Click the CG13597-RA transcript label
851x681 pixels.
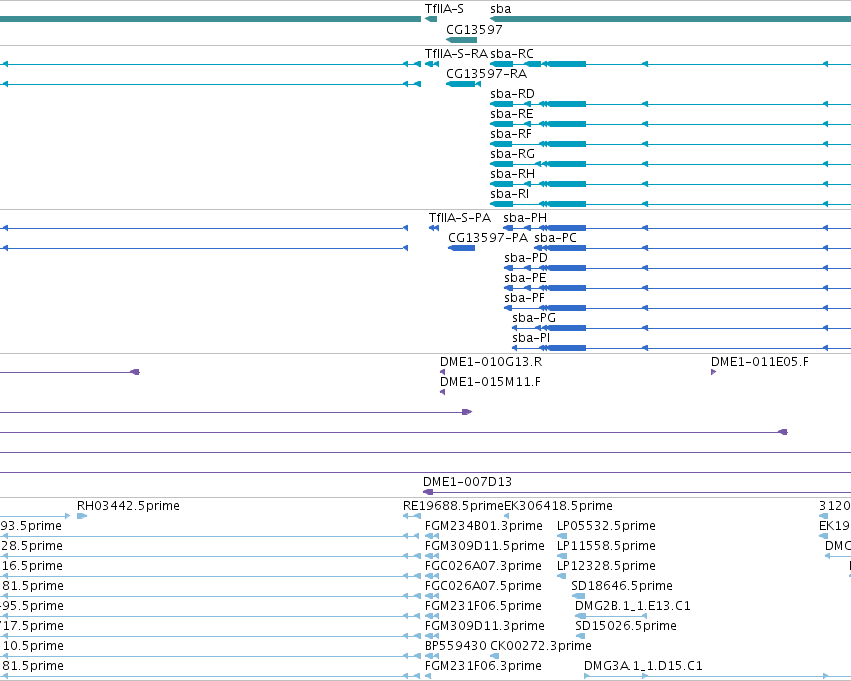486,74
